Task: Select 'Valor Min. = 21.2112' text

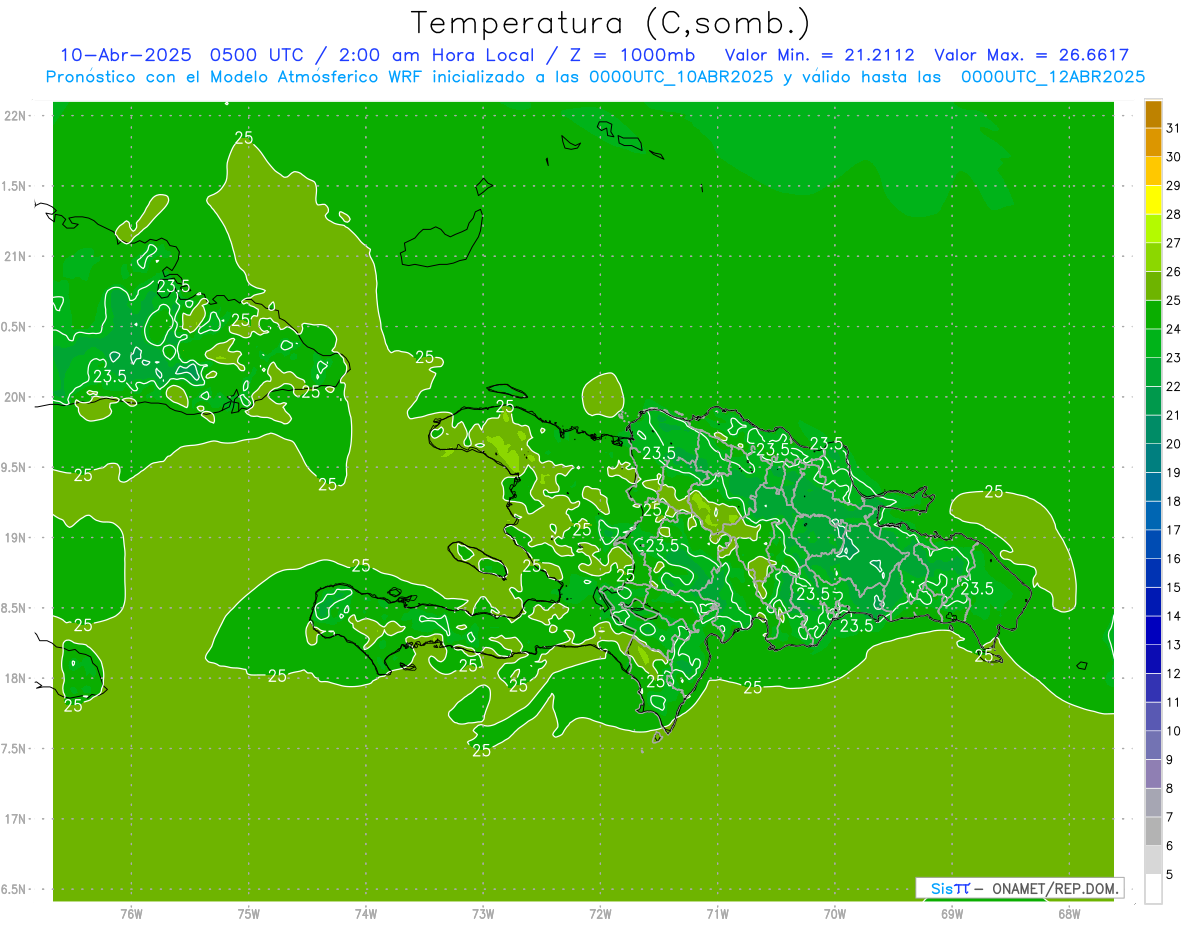Action: [x=819, y=55]
